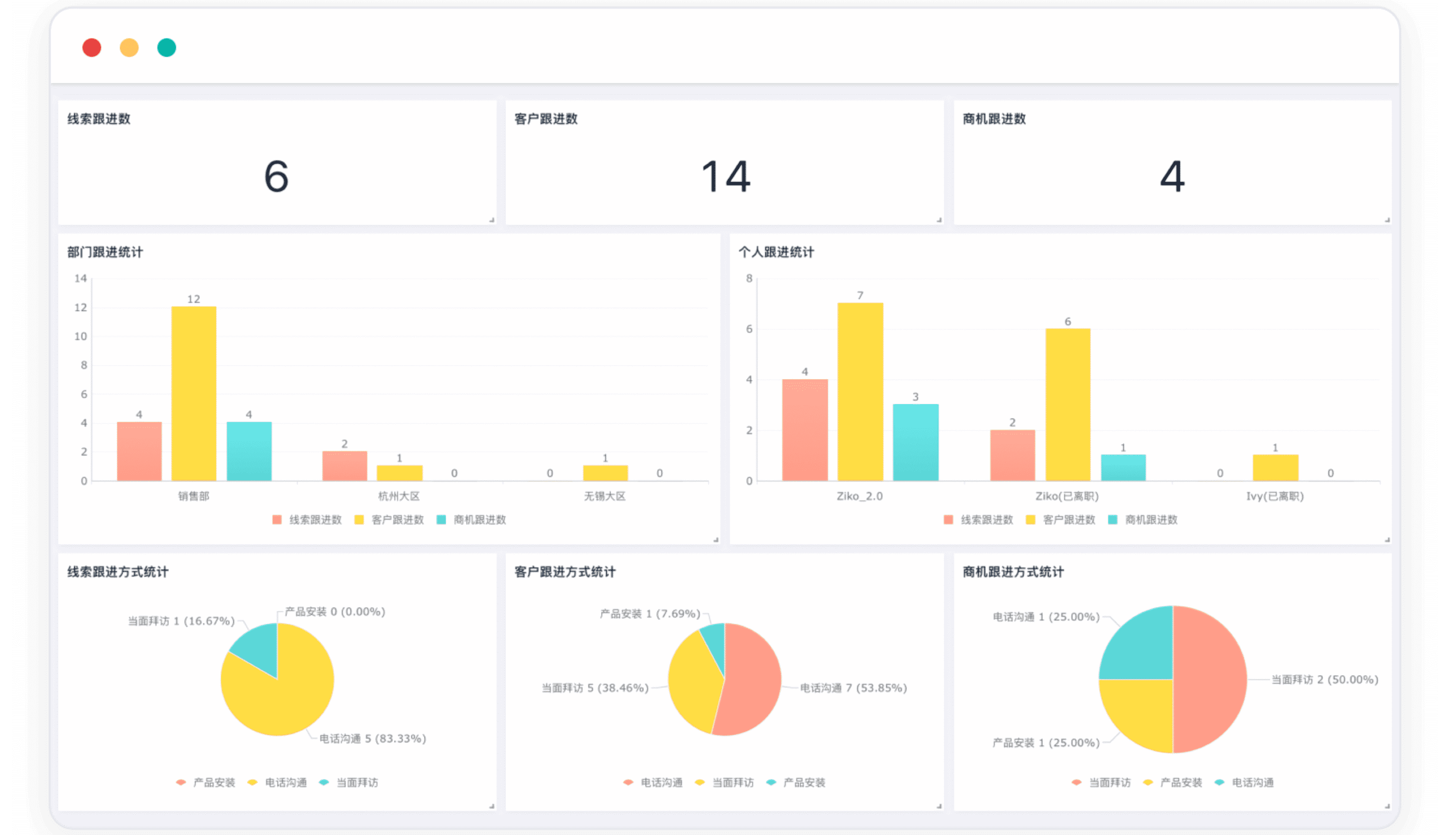
Task: Click resize handle of 个人跟进统计 chart
Action: tap(1387, 540)
